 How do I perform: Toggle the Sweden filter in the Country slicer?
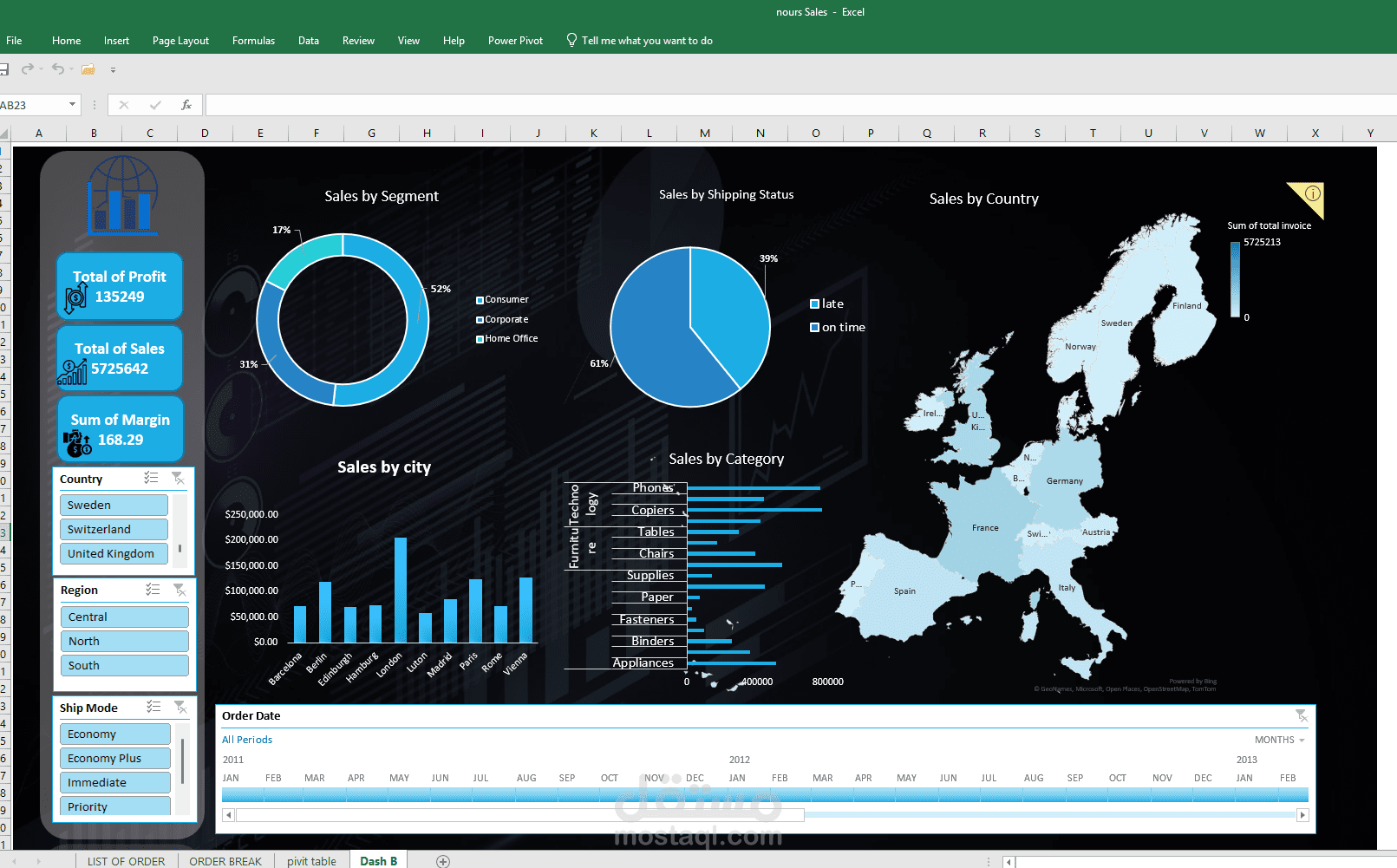(x=114, y=505)
